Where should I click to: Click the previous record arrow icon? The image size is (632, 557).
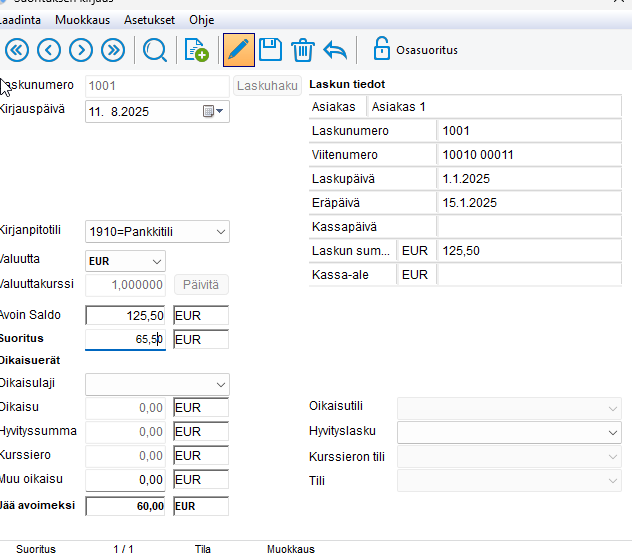49,49
